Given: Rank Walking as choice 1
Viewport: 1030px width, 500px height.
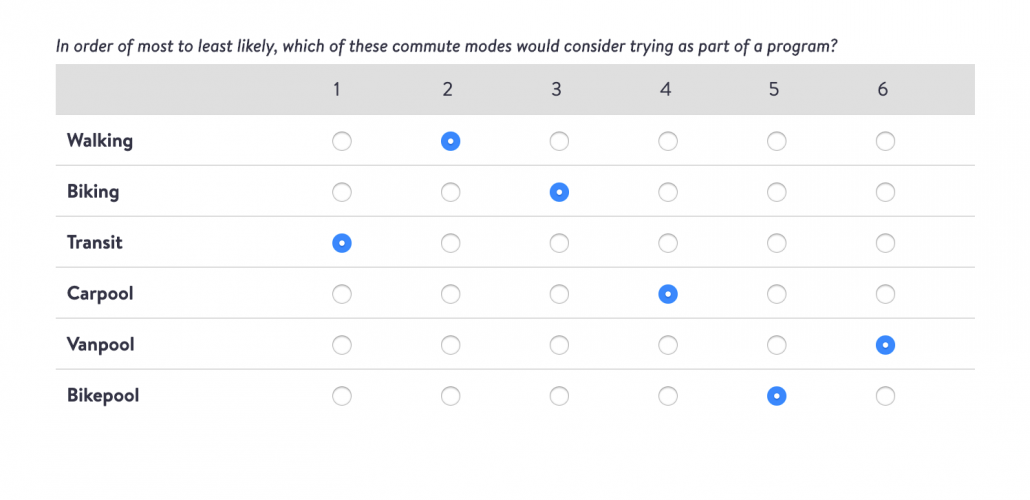Looking at the screenshot, I should pos(342,141).
